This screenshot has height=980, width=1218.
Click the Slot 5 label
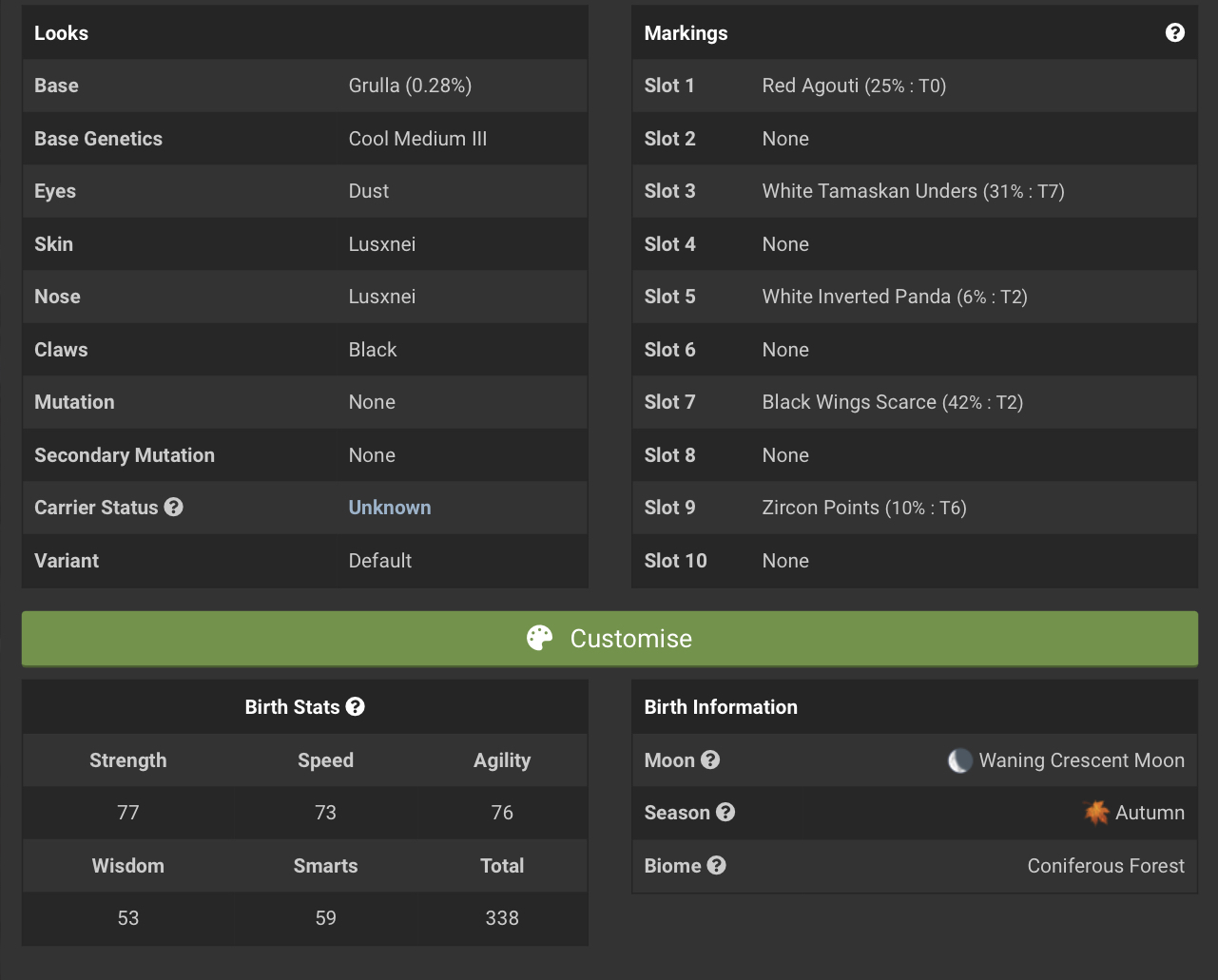[669, 297]
